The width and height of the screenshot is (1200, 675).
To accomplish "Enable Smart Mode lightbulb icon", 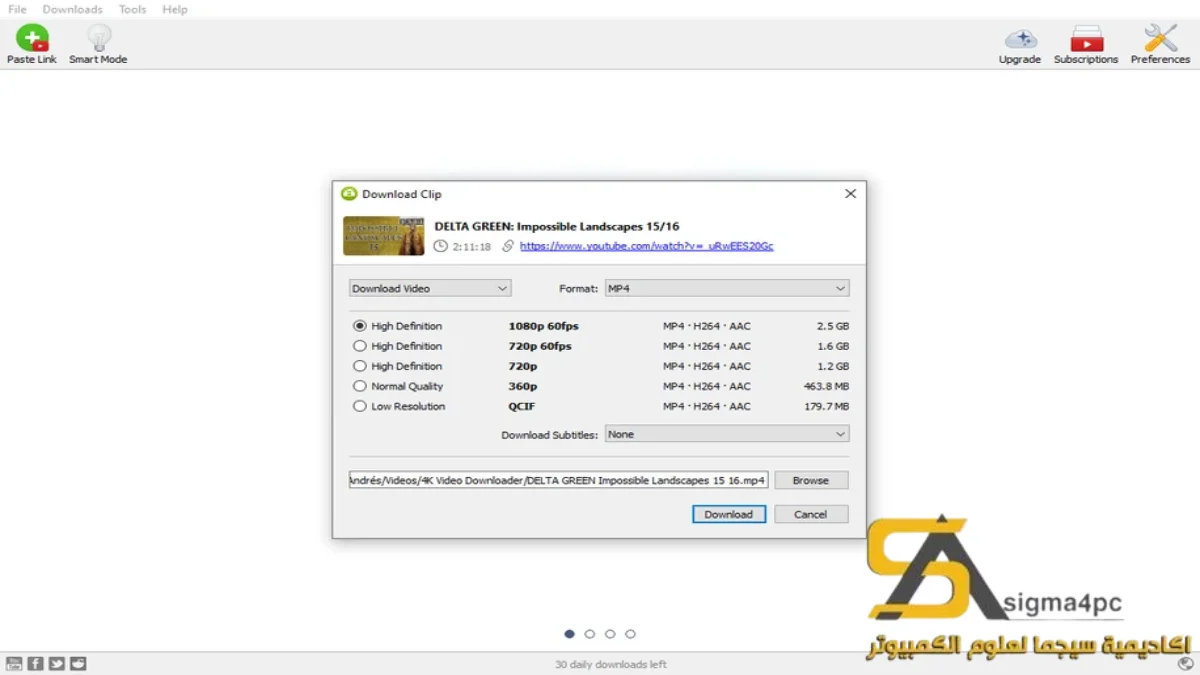I will [98, 38].
